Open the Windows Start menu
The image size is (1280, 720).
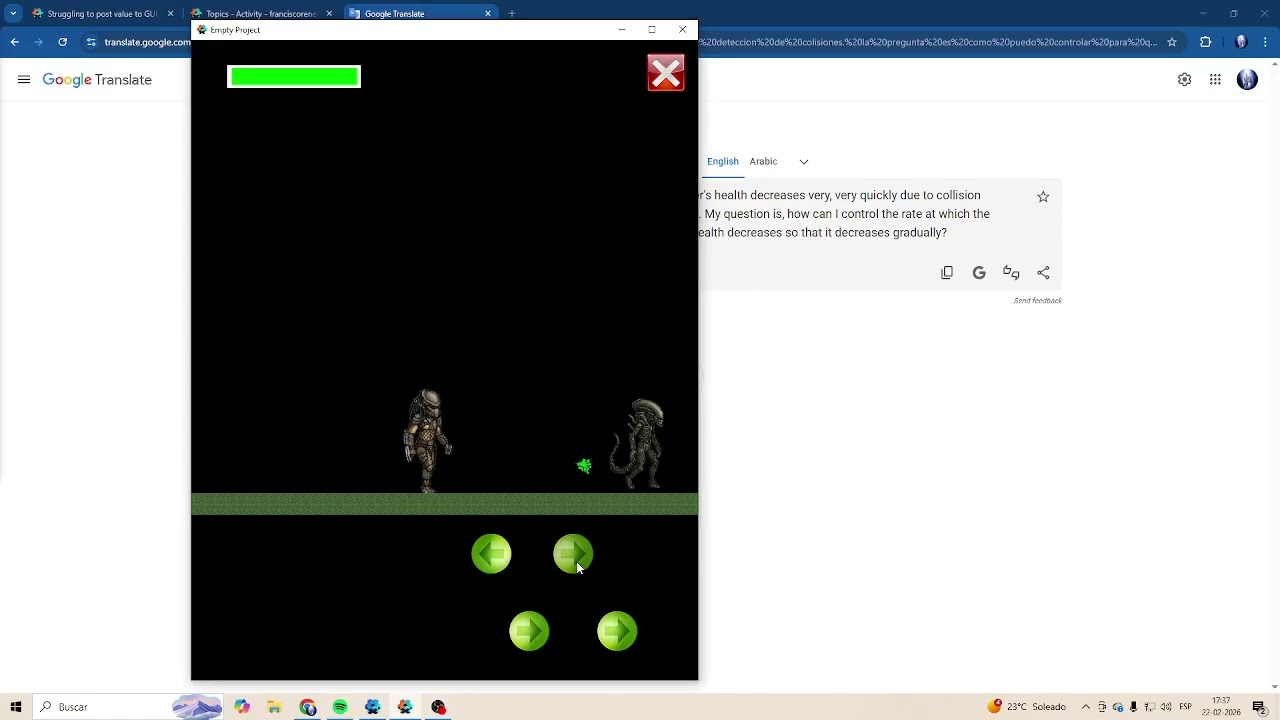[x=16, y=707]
